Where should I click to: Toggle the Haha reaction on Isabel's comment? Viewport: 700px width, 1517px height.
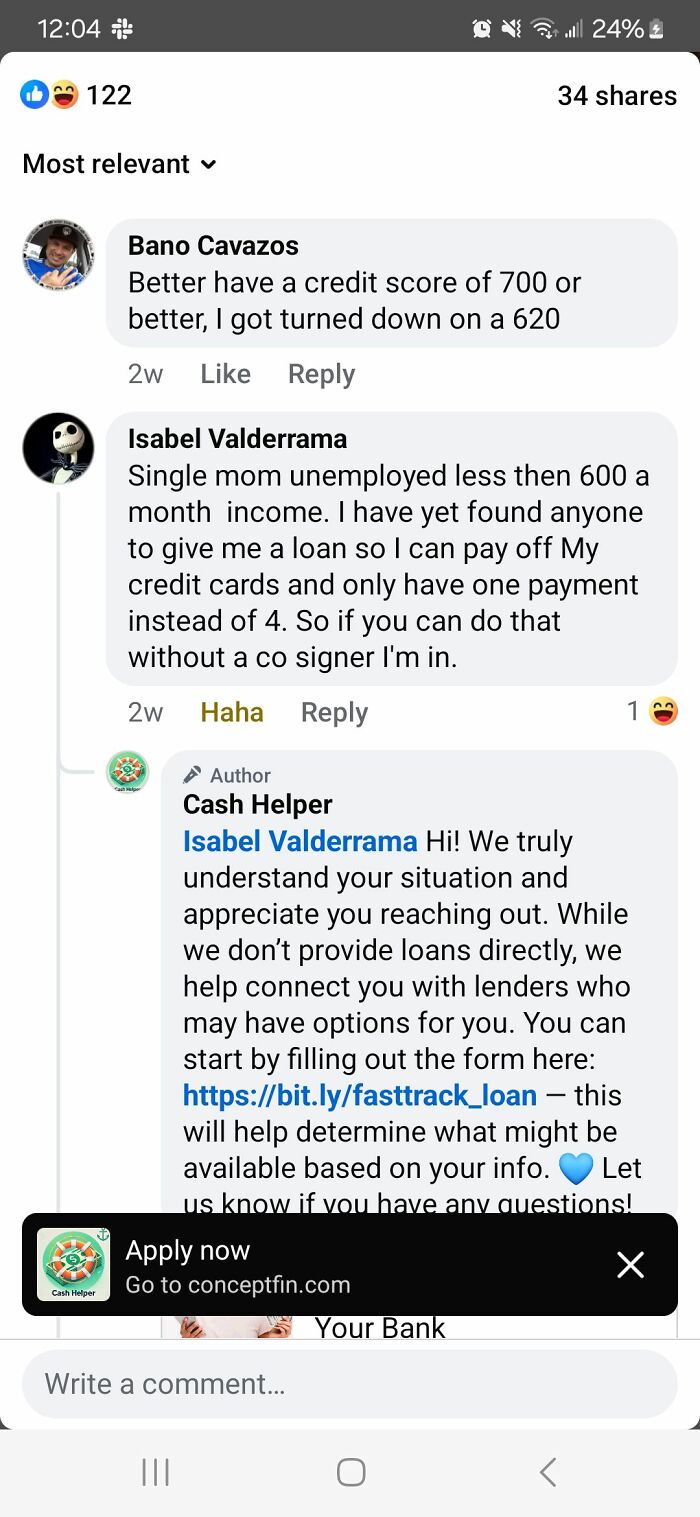[x=231, y=712]
